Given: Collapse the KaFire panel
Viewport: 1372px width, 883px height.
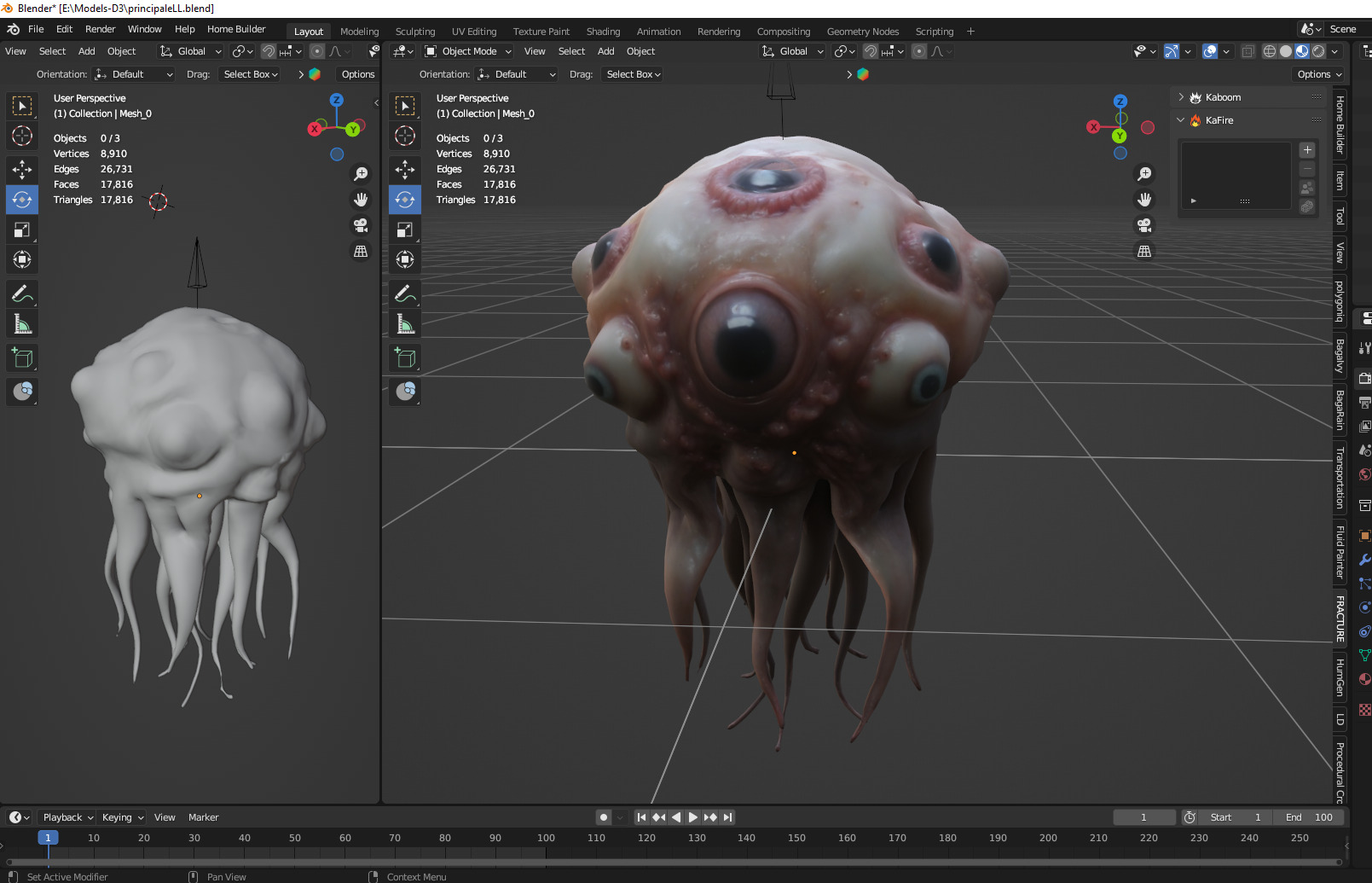Looking at the screenshot, I should [x=1181, y=120].
